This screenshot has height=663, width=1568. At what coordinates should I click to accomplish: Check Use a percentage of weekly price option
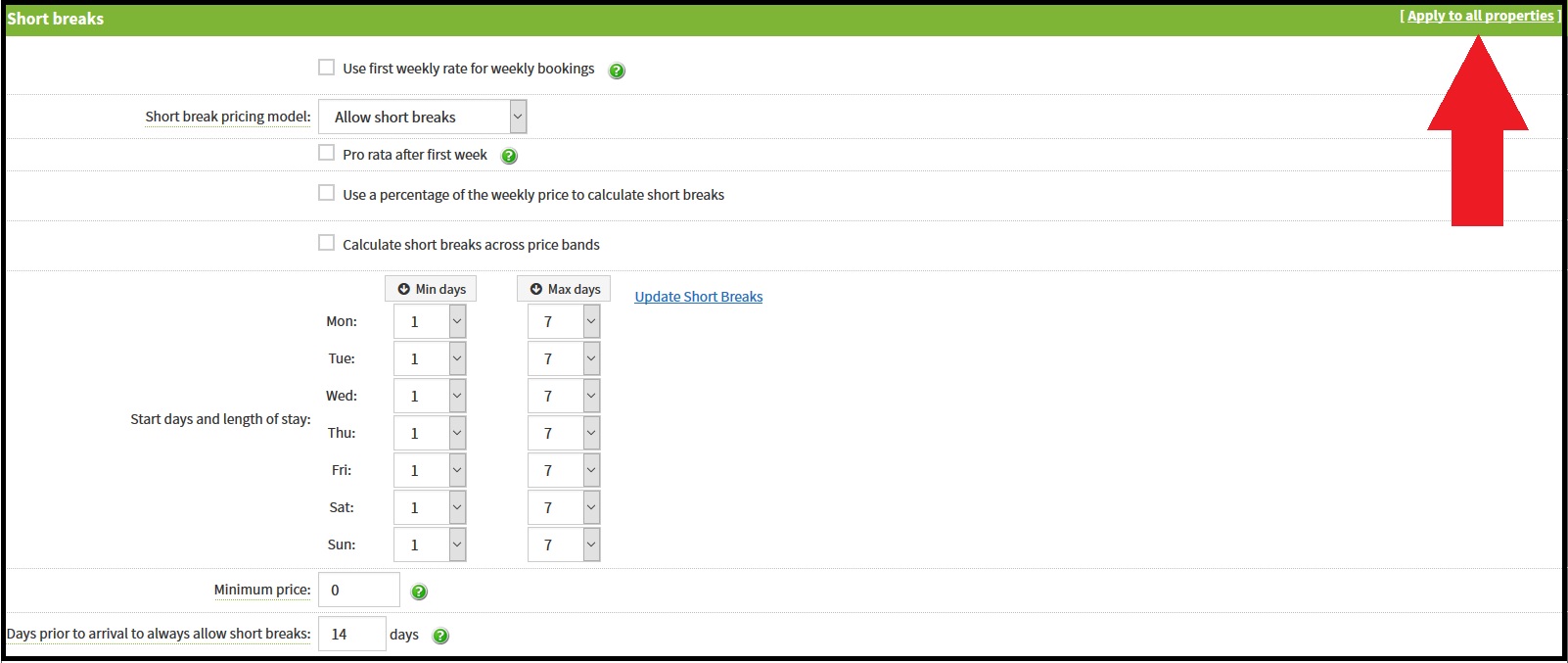(327, 193)
